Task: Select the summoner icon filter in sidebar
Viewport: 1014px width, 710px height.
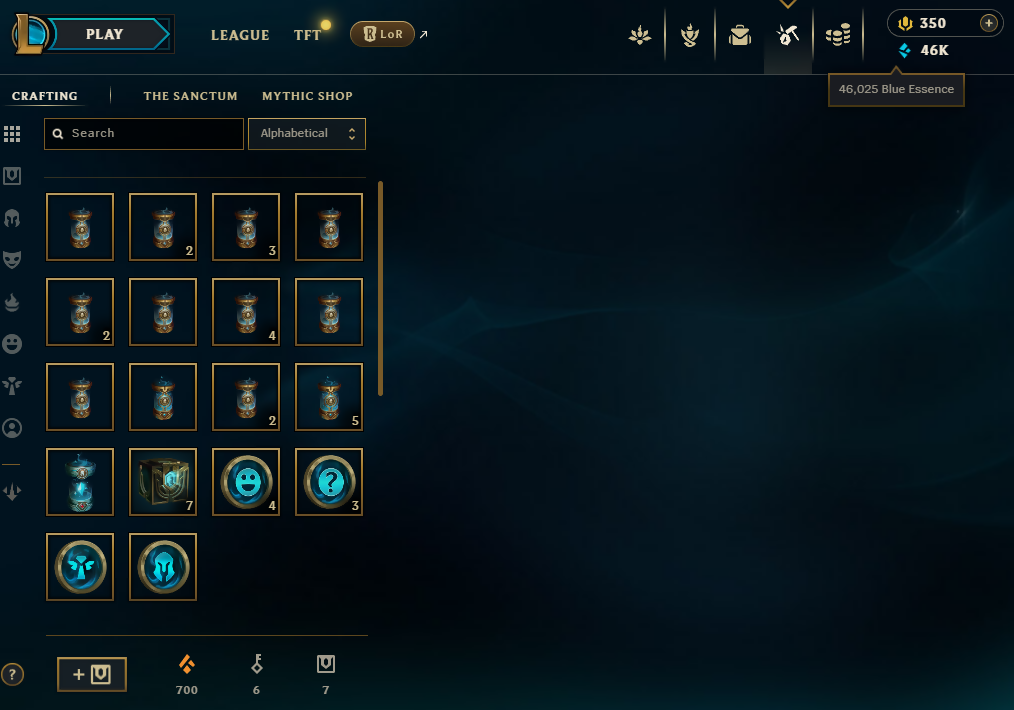Action: click(x=12, y=428)
